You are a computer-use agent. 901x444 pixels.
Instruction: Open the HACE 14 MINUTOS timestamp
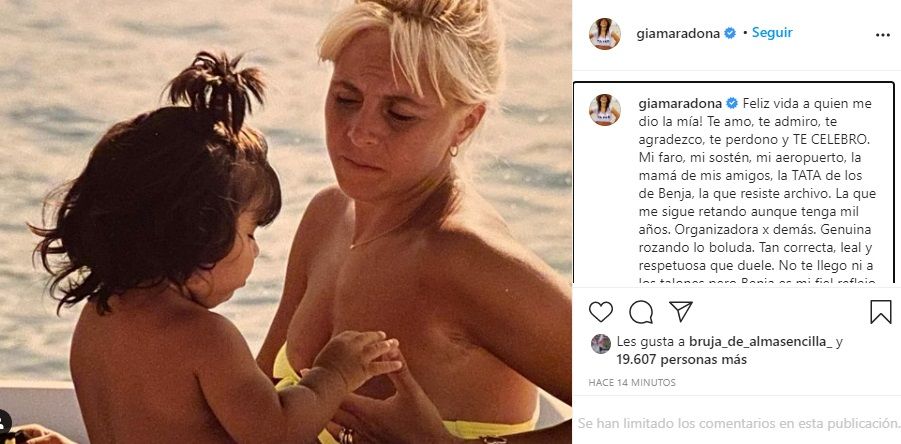pyautogui.click(x=632, y=383)
